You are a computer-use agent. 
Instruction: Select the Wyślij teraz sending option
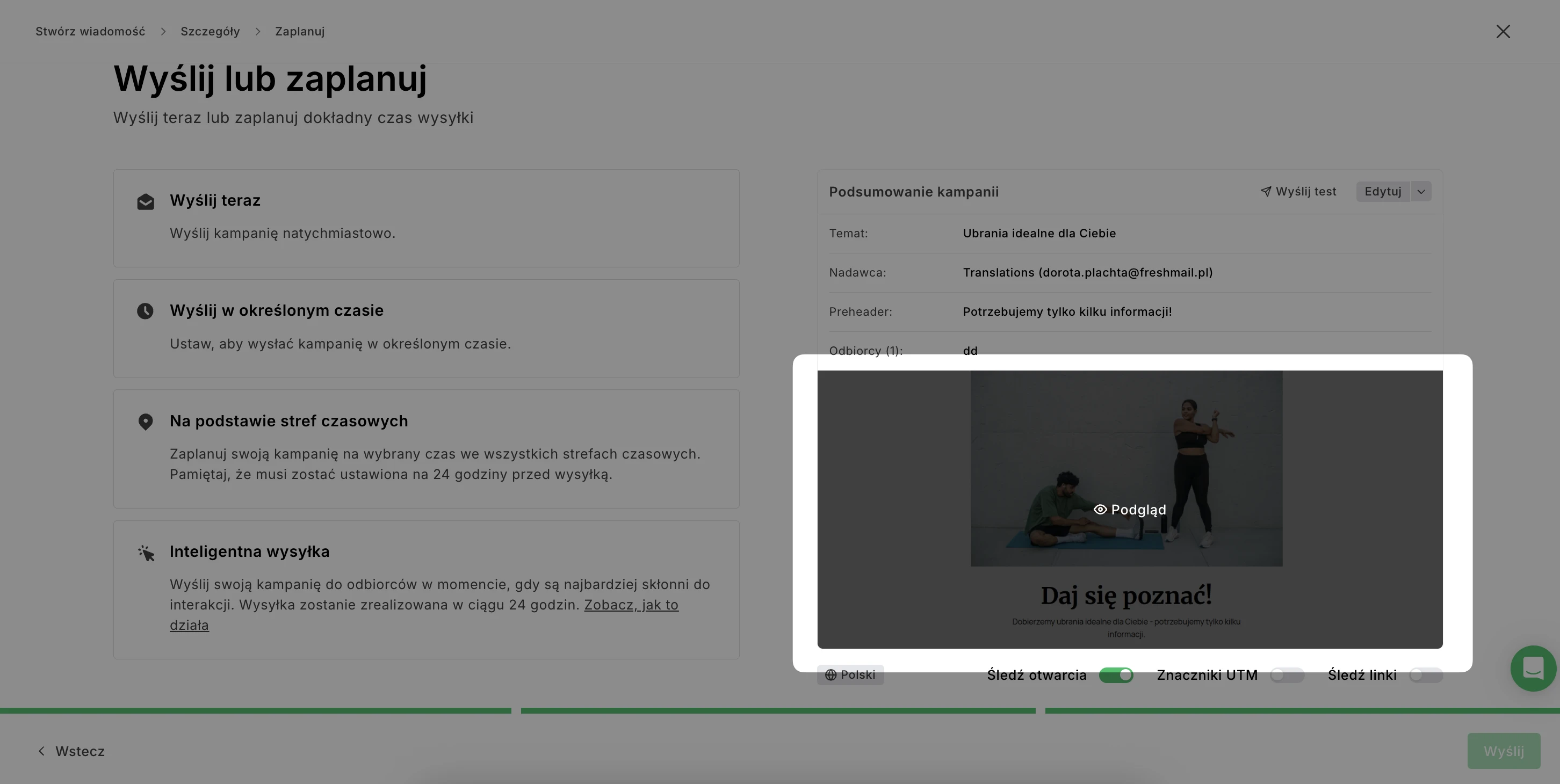427,218
